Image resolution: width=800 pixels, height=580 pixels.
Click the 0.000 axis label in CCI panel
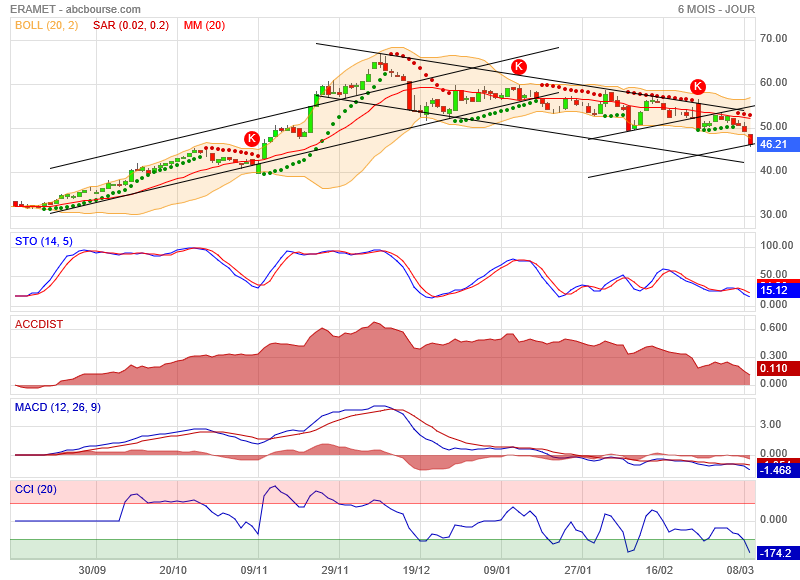[x=773, y=519]
